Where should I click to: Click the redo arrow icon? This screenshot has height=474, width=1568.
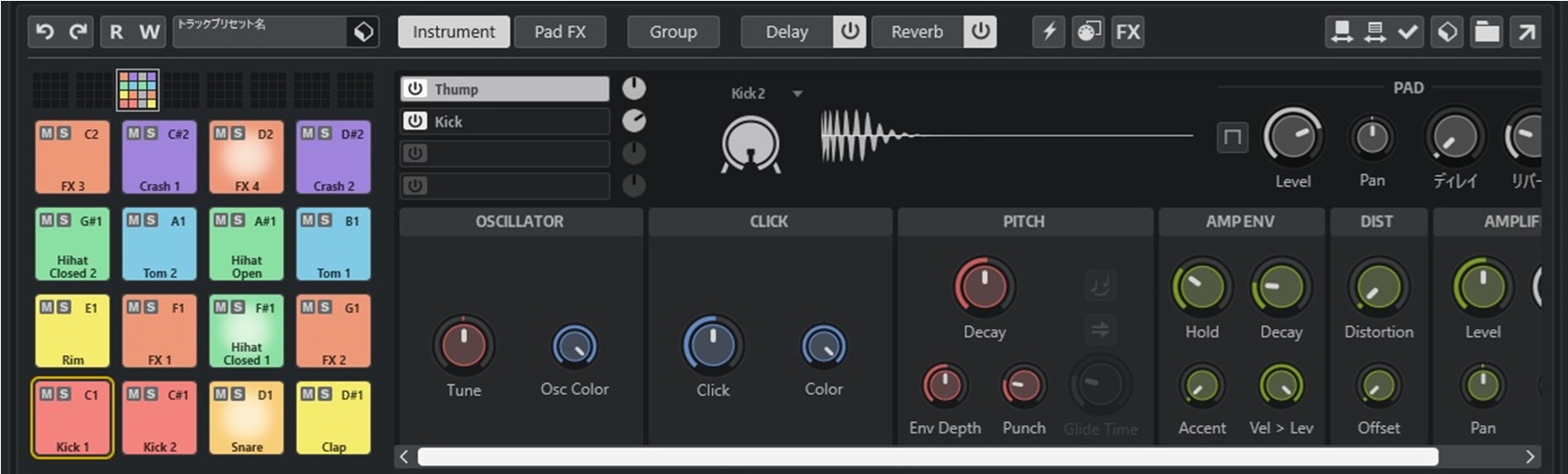[78, 32]
